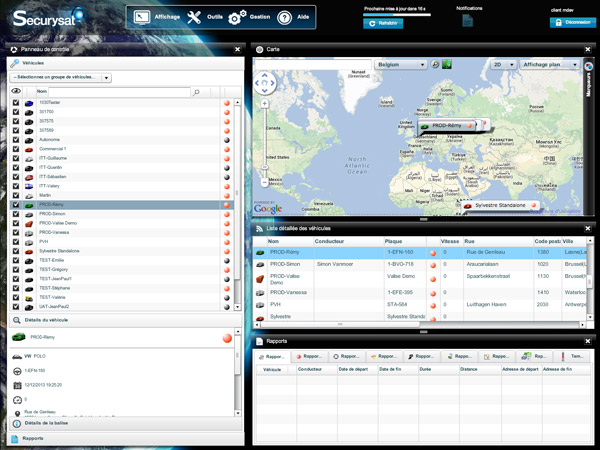Click the Déconnexion button
This screenshot has height=450, width=600.
[570, 24]
